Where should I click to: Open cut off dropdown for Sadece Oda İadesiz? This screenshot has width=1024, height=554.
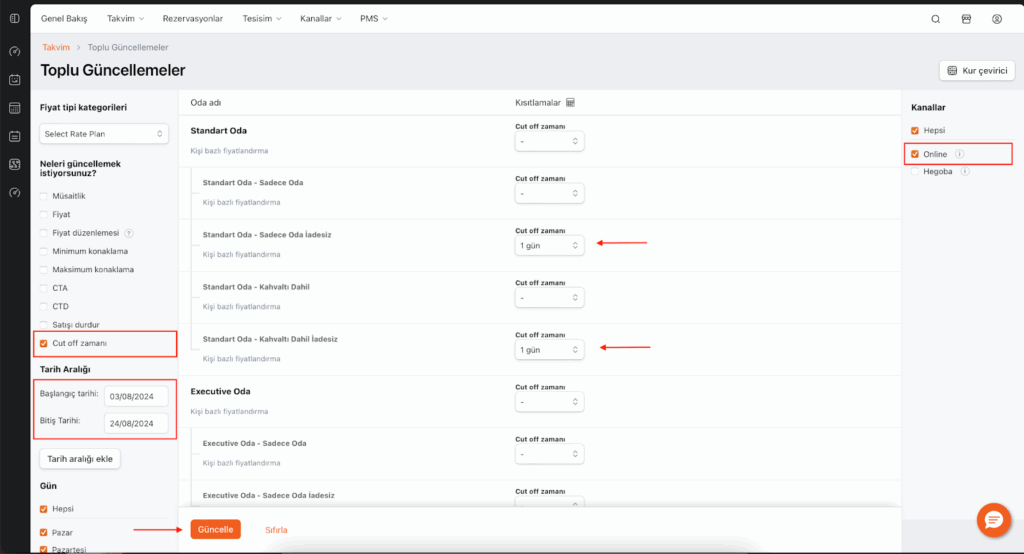(x=549, y=245)
